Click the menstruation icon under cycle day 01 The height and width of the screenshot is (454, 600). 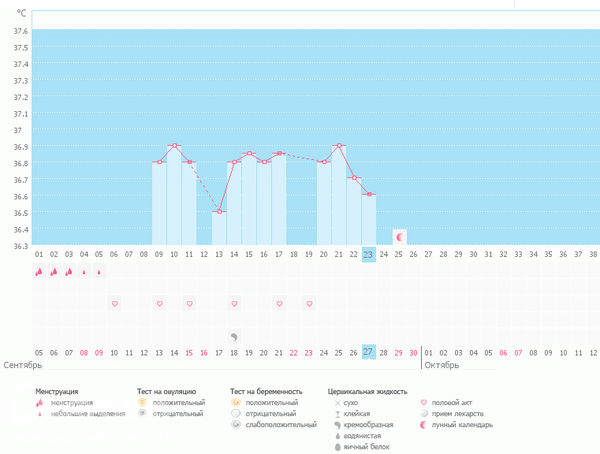pyautogui.click(x=39, y=271)
